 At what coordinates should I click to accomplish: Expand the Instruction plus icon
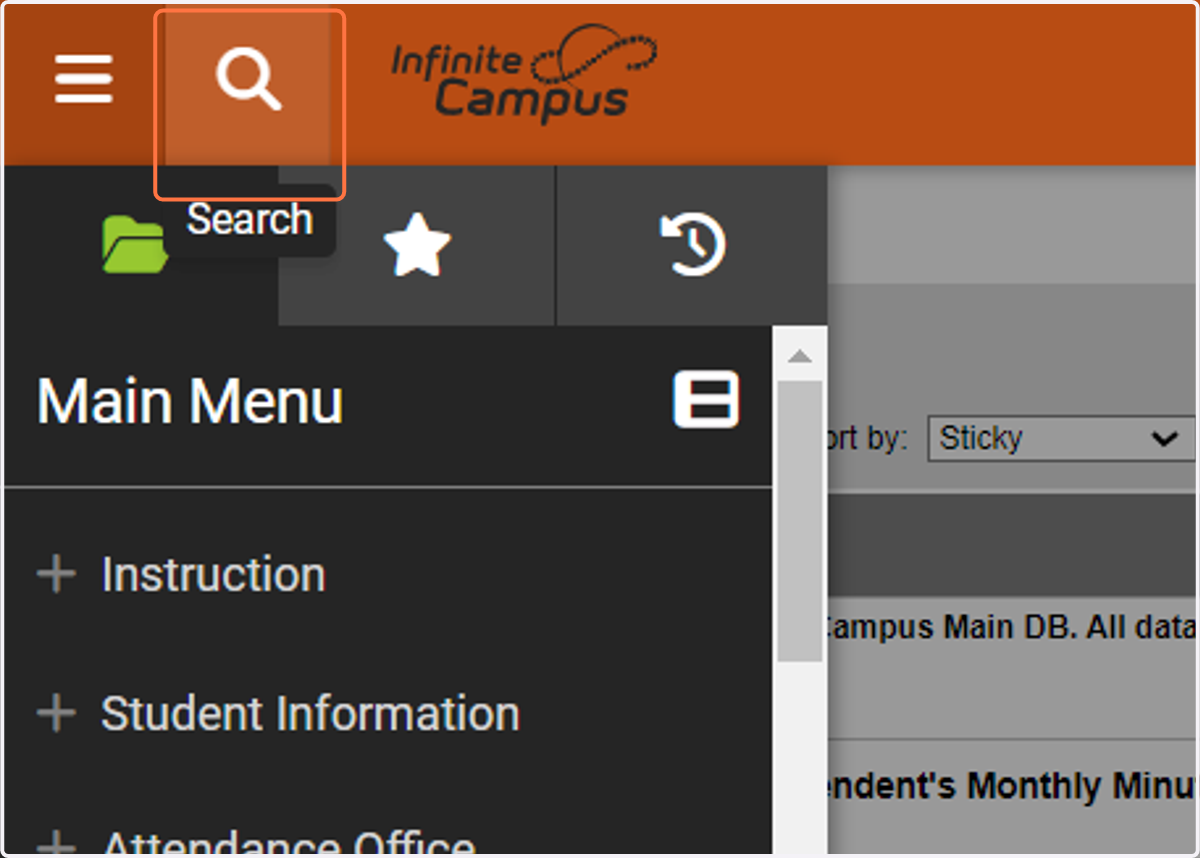point(56,575)
